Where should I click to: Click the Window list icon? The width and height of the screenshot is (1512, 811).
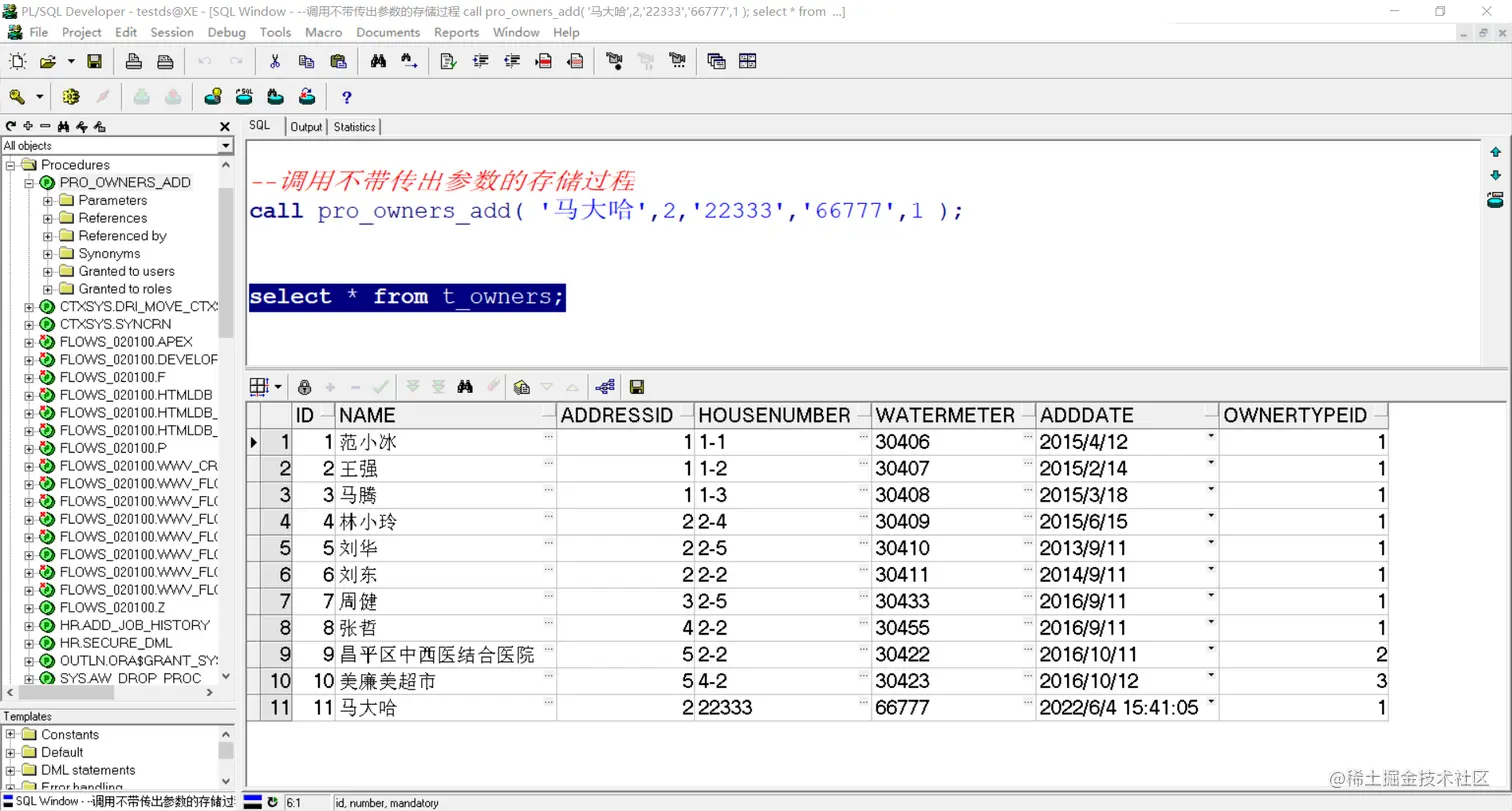point(716,62)
